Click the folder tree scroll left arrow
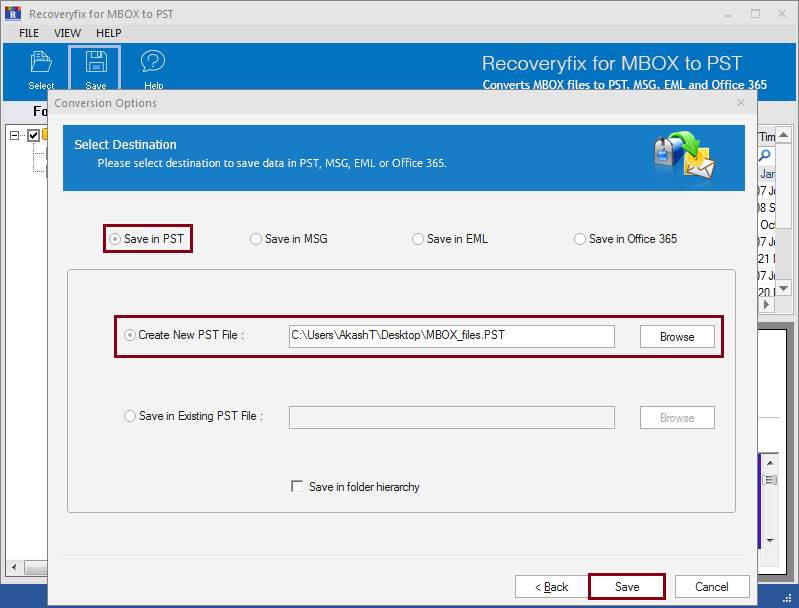Image resolution: width=799 pixels, height=608 pixels. click(14, 567)
